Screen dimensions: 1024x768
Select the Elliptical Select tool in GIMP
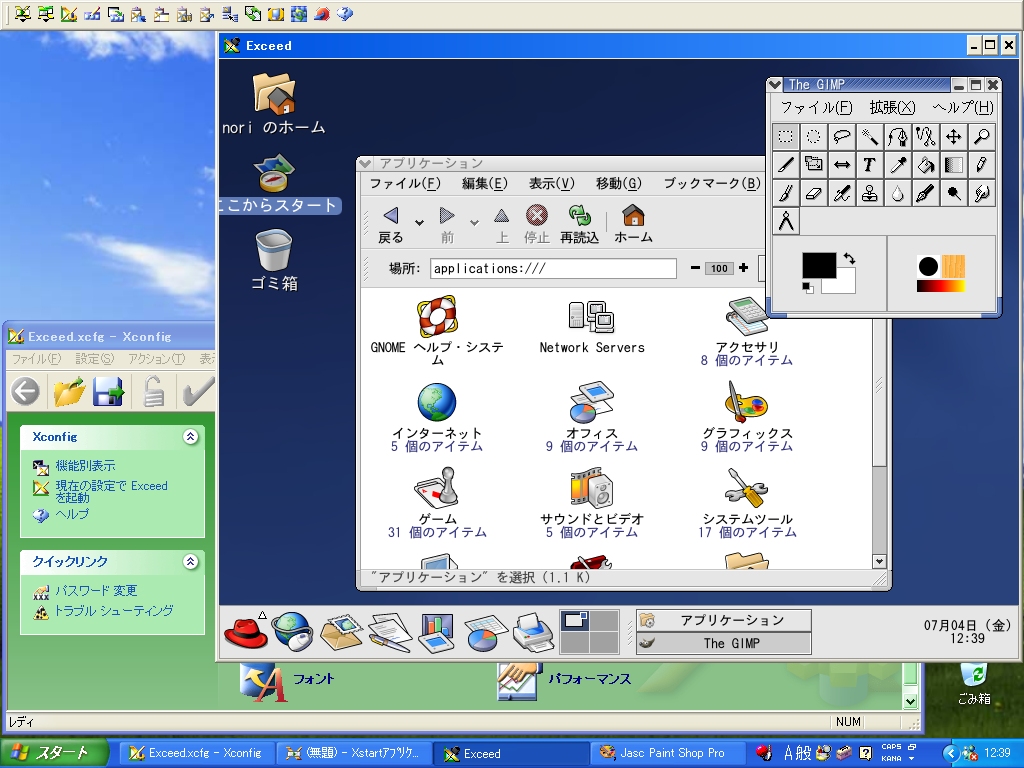click(814, 136)
